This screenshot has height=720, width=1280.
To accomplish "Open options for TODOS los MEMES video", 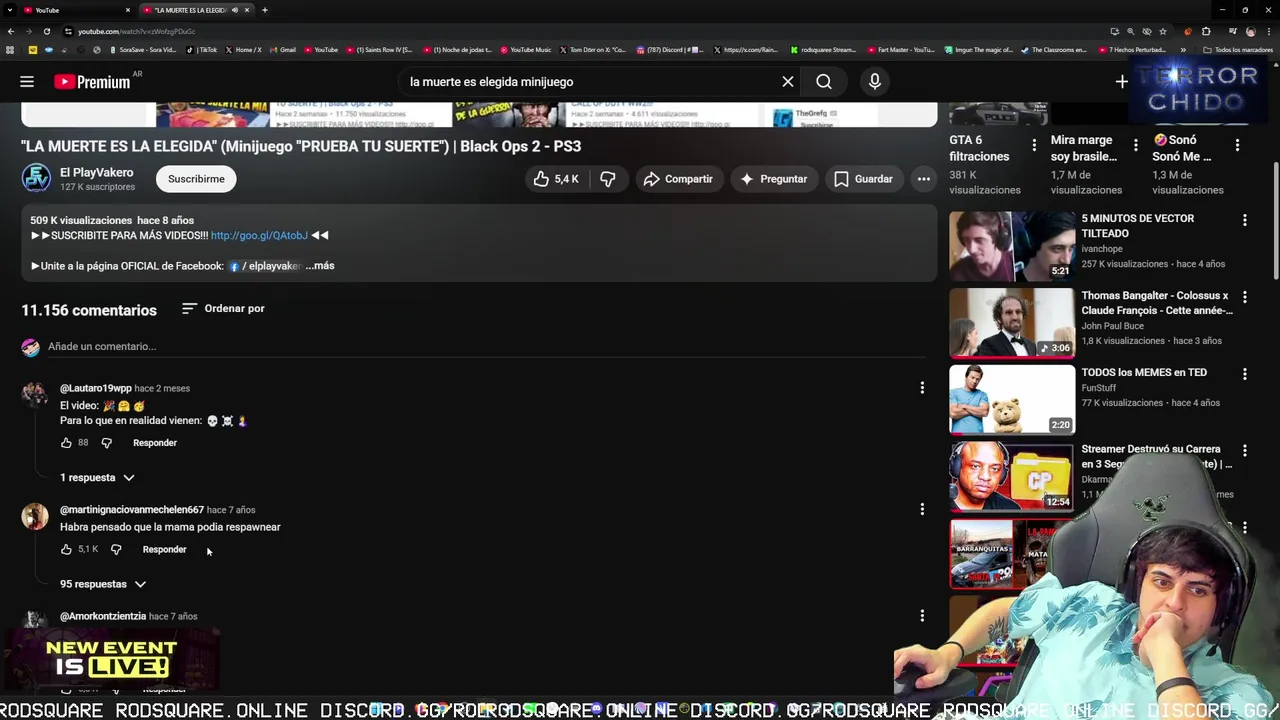I will point(1245,374).
